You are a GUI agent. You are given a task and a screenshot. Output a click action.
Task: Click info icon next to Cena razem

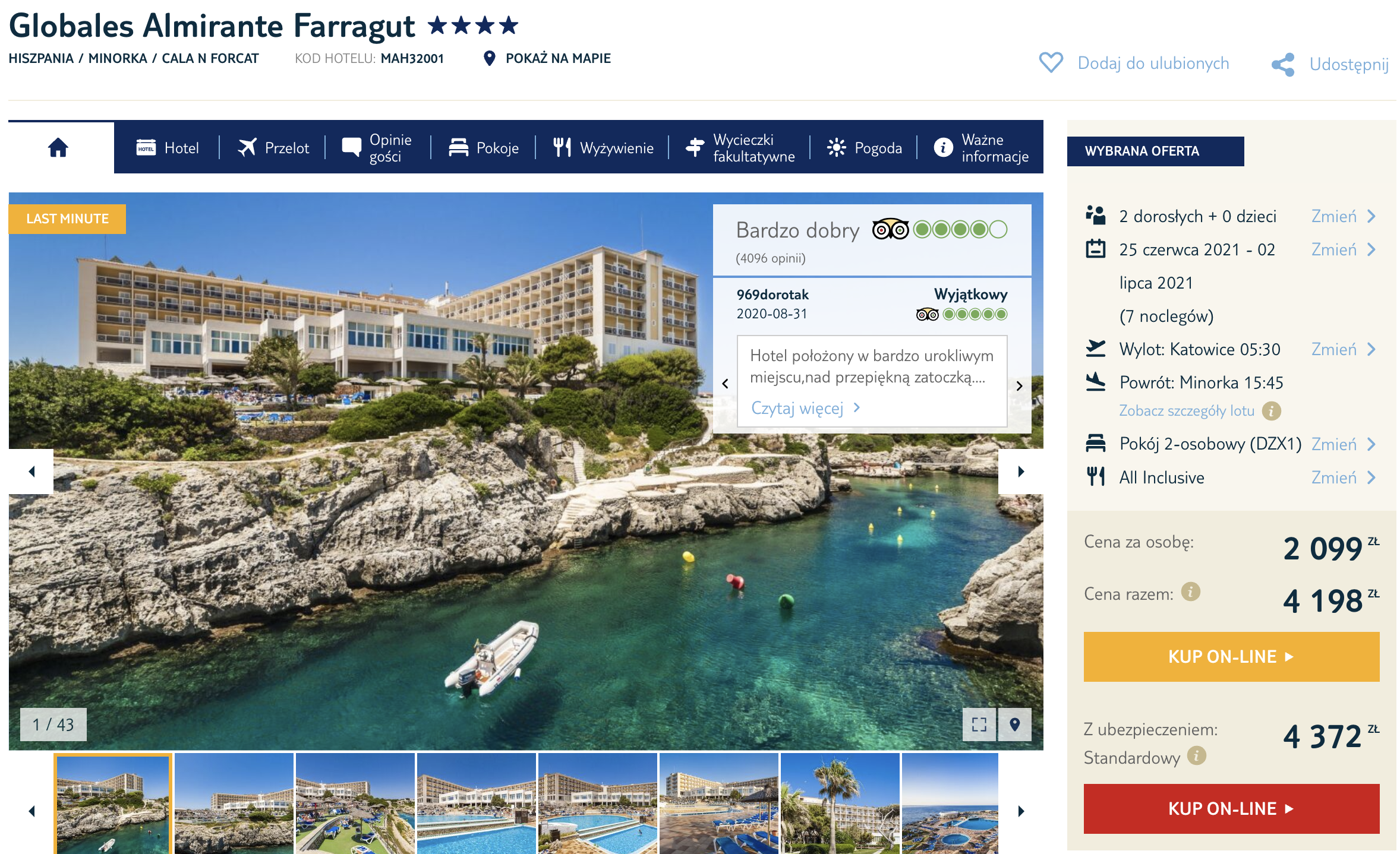(x=1190, y=592)
